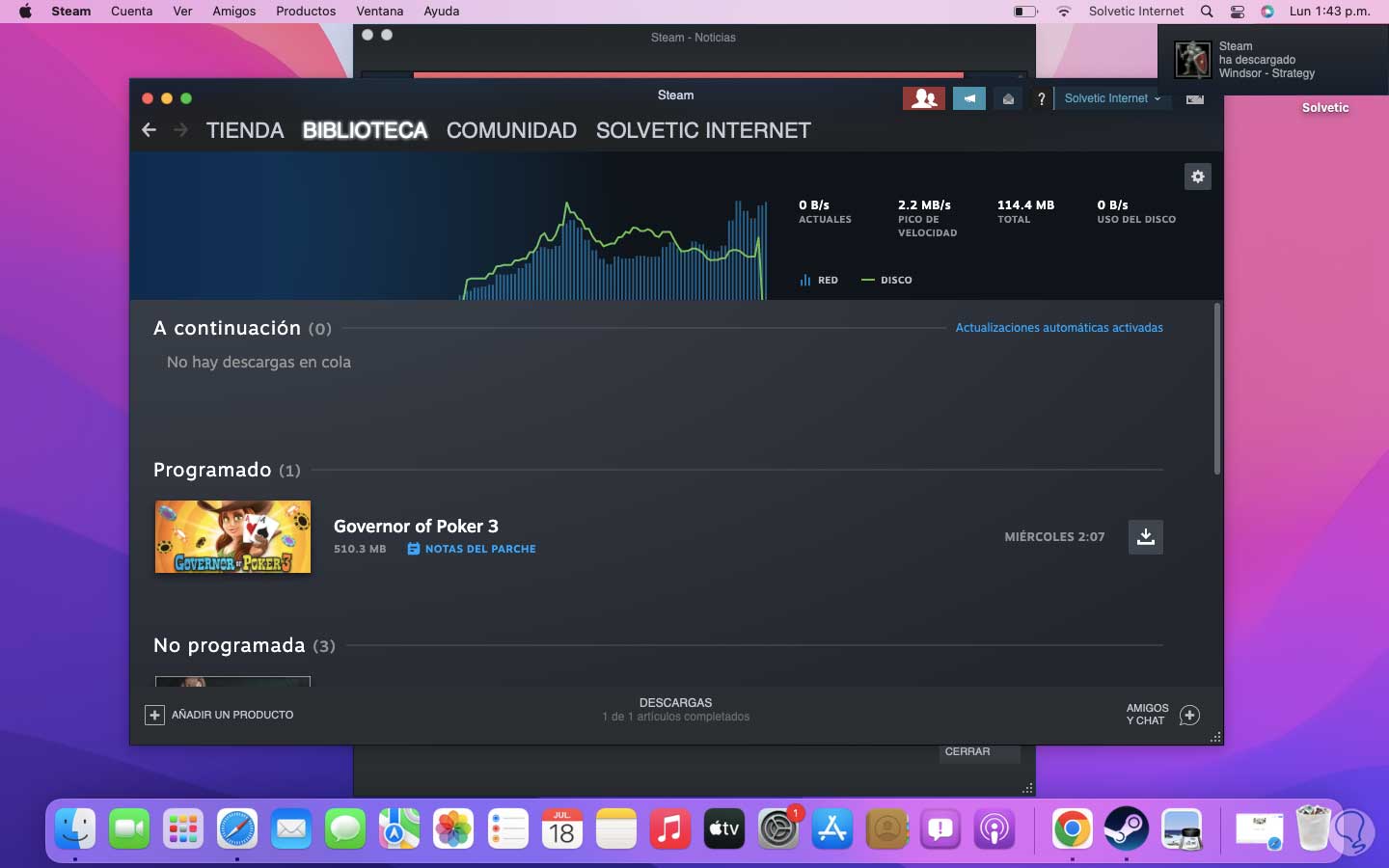The image size is (1389, 868).
Task: Open the Apple menu
Action: click(x=25, y=12)
